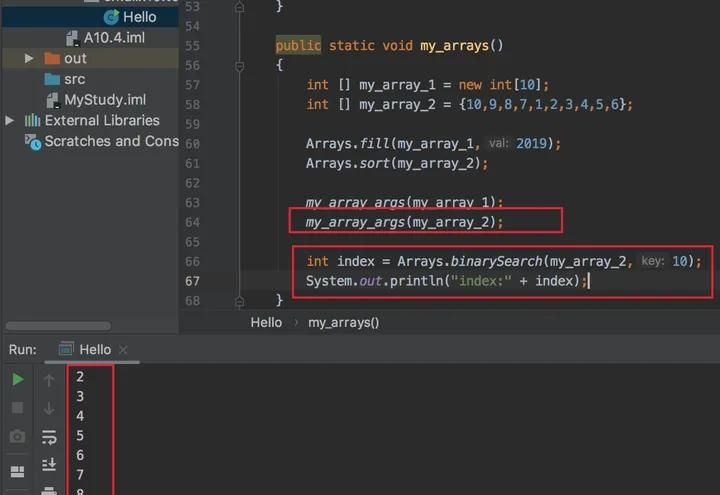Image resolution: width=720 pixels, height=495 pixels.
Task: Expand the 'out' folder in project tree
Action: tap(29, 59)
